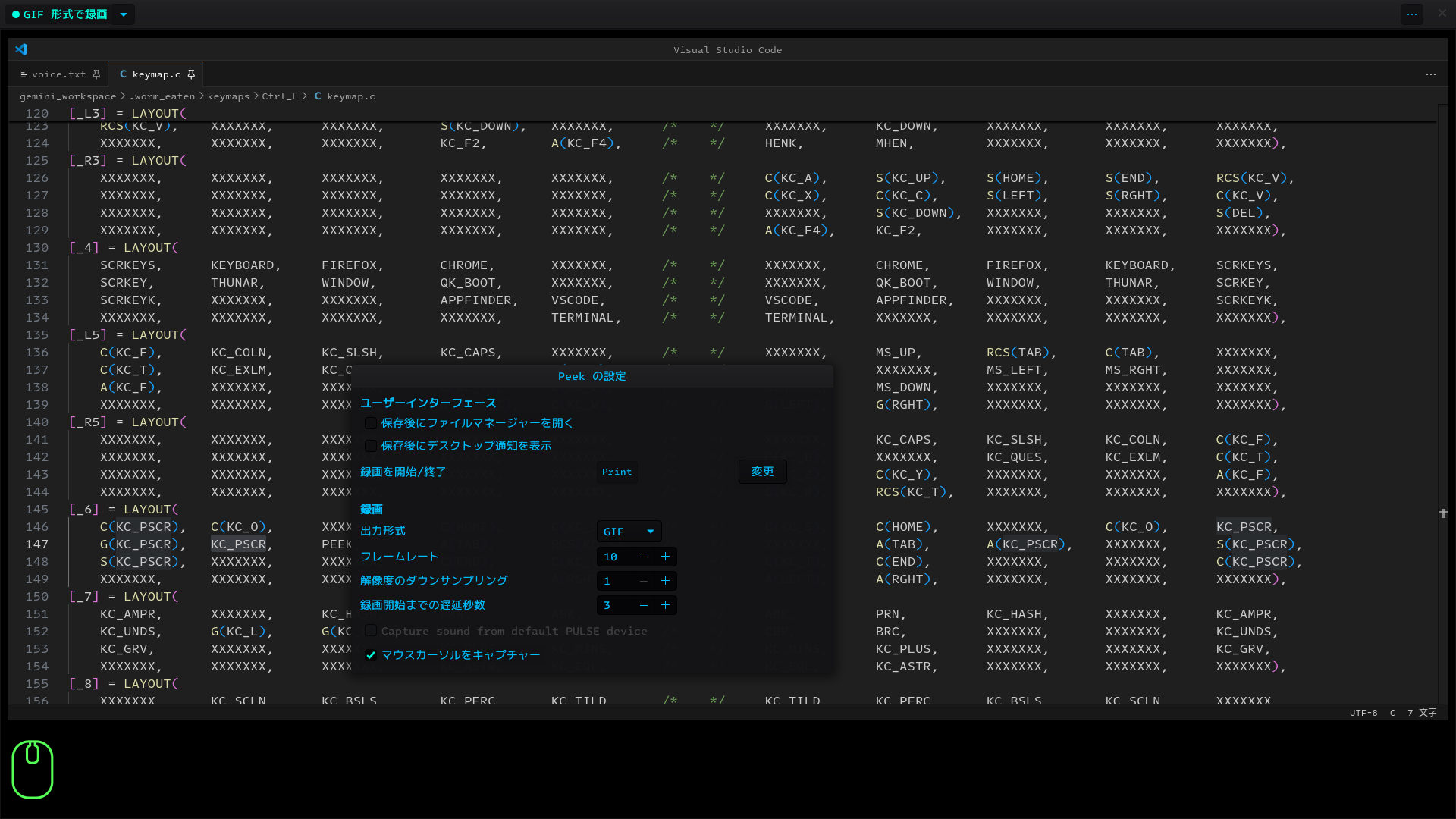
Task: Click the Peek mouse icon at bottom-left
Action: tap(32, 768)
